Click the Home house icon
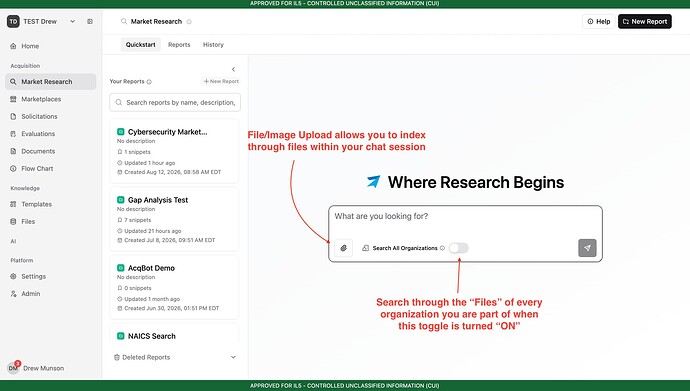 (13, 46)
